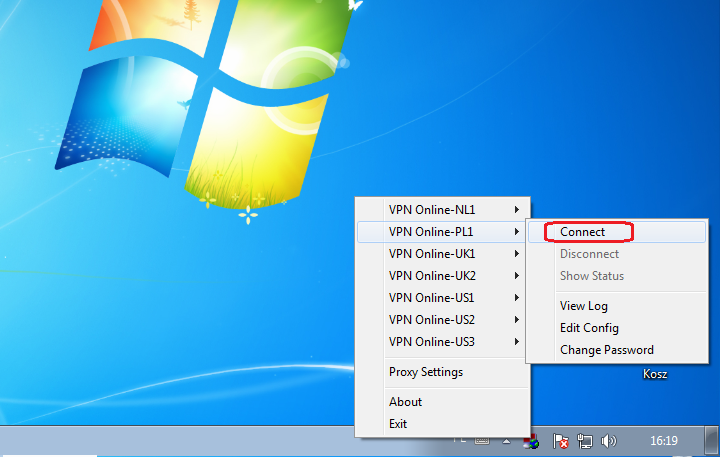Select the VPN Online-US2 menu item
The height and width of the screenshot is (457, 720).
click(x=443, y=320)
